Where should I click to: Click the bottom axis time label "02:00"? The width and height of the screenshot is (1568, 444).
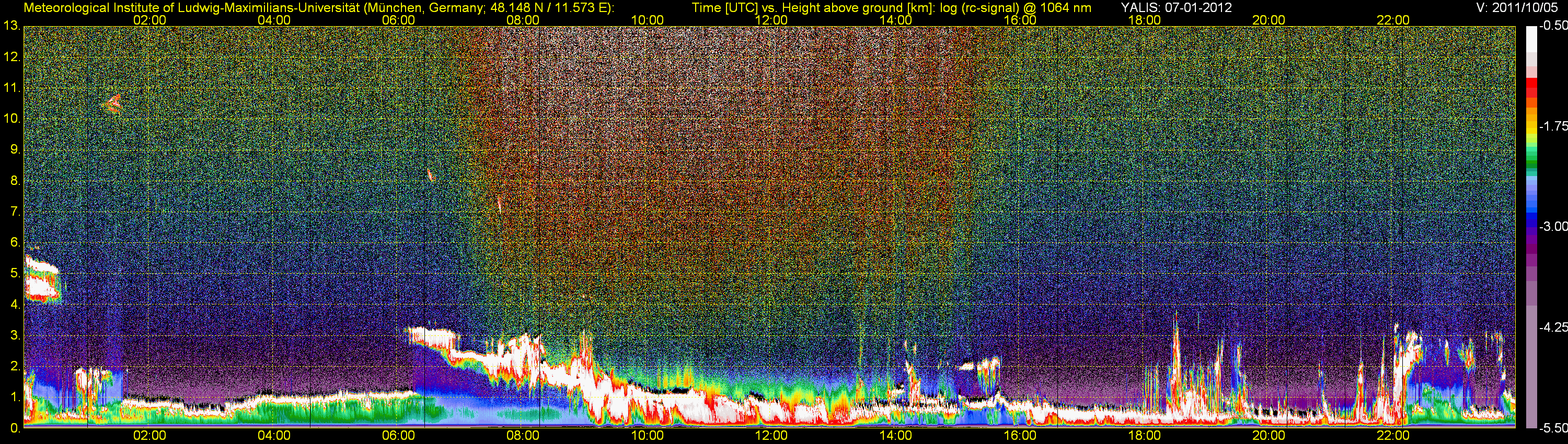click(149, 436)
